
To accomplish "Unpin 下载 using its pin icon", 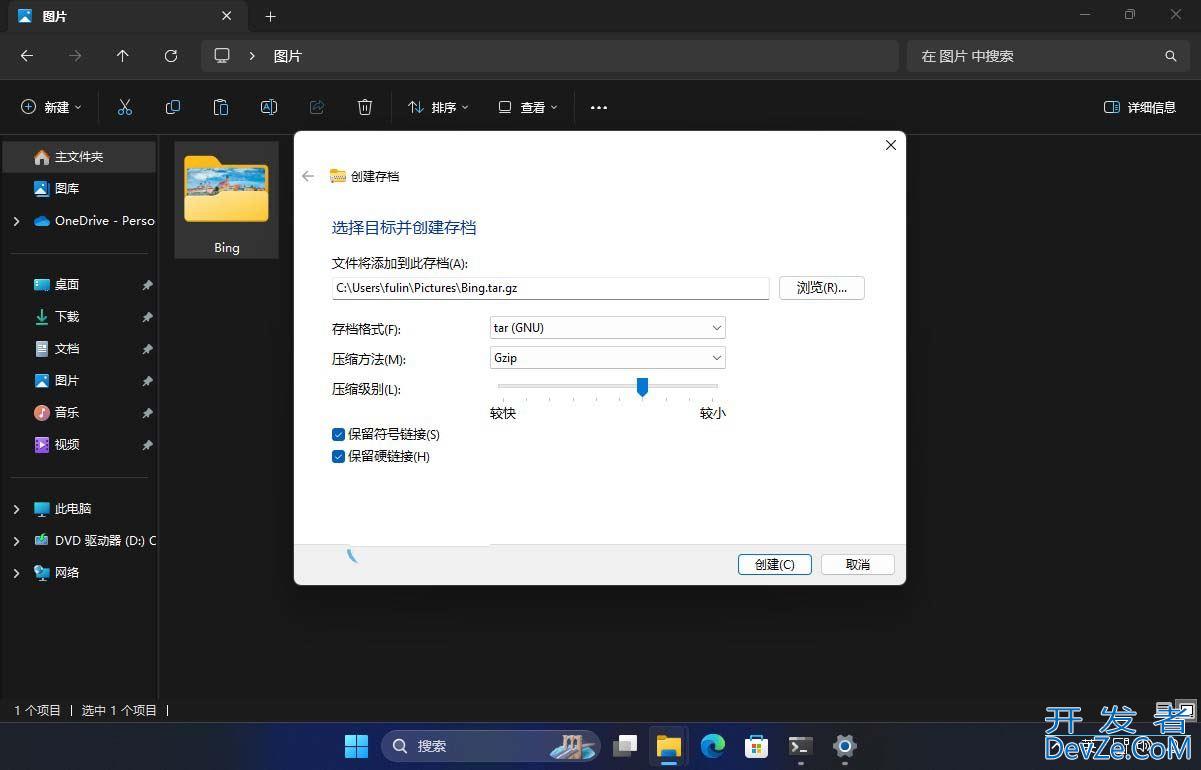I will click(x=147, y=317).
